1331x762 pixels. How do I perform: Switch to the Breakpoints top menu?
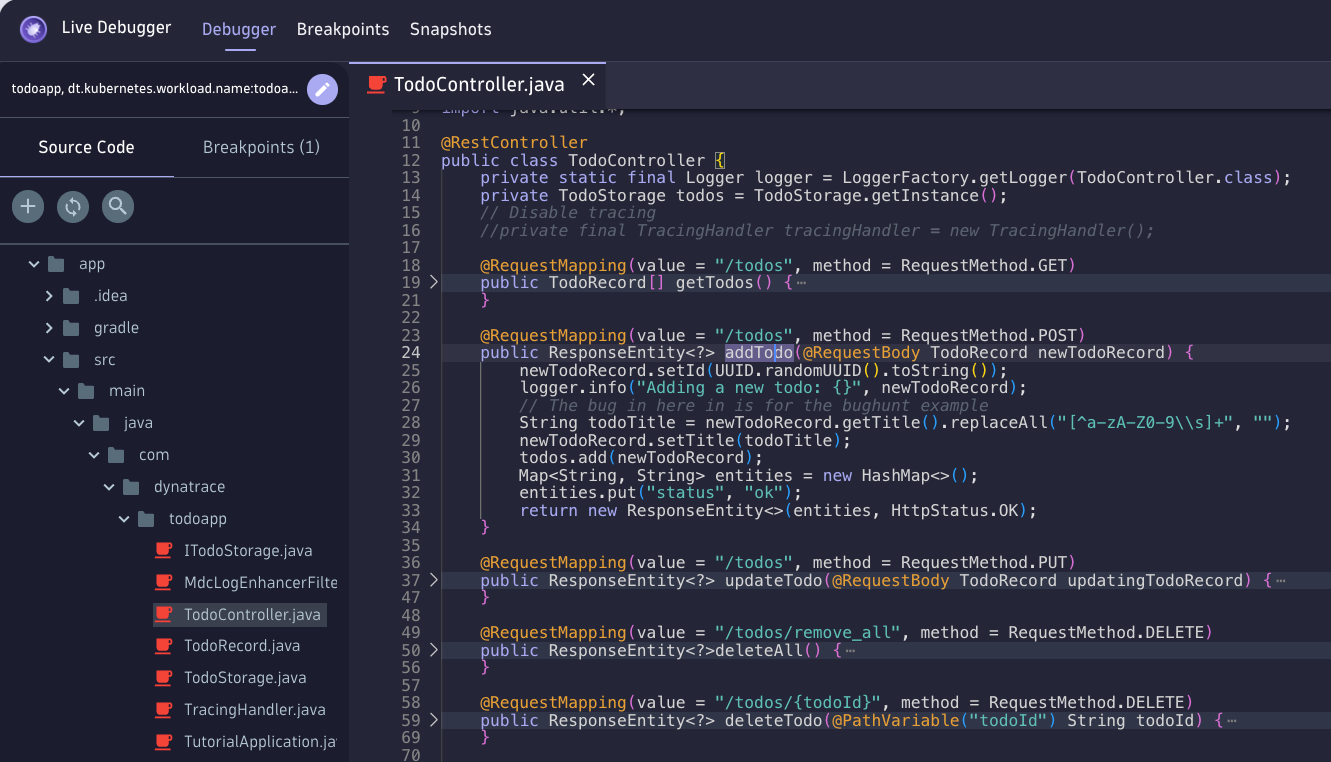point(343,29)
